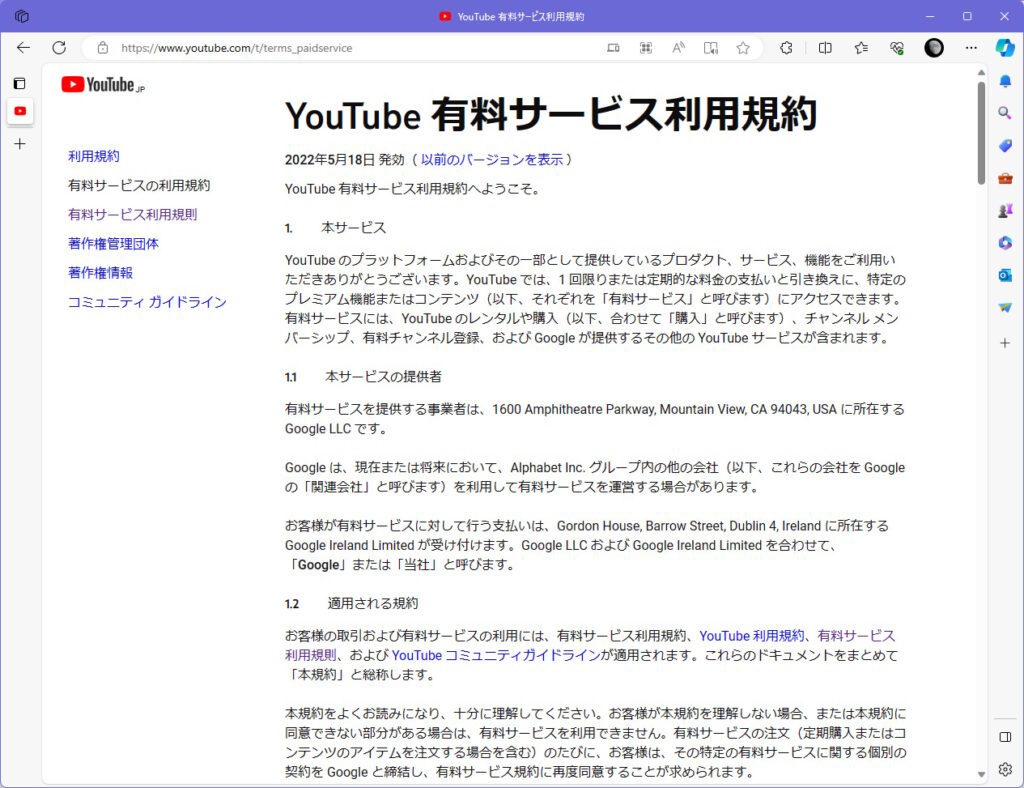Click the page scrollbar down arrow

(981, 774)
